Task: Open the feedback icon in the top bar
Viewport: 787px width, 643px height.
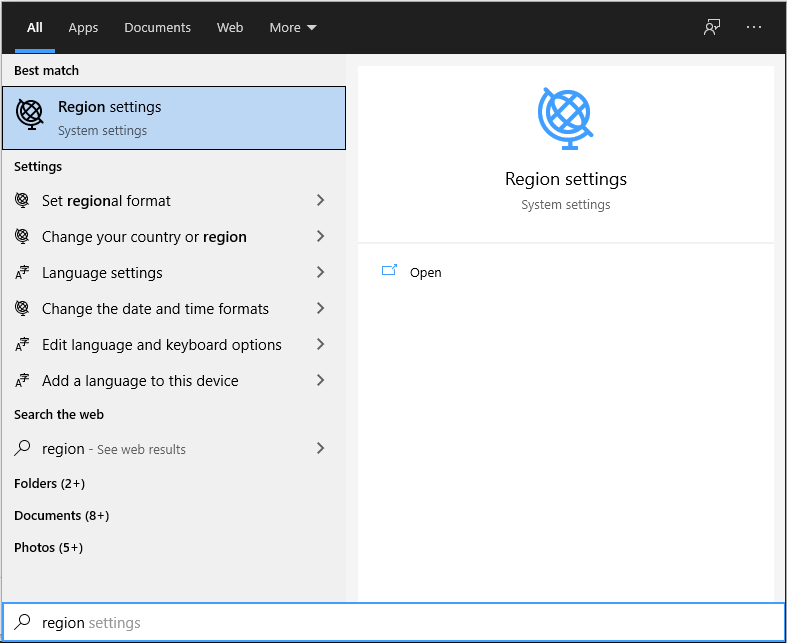Action: coord(712,27)
